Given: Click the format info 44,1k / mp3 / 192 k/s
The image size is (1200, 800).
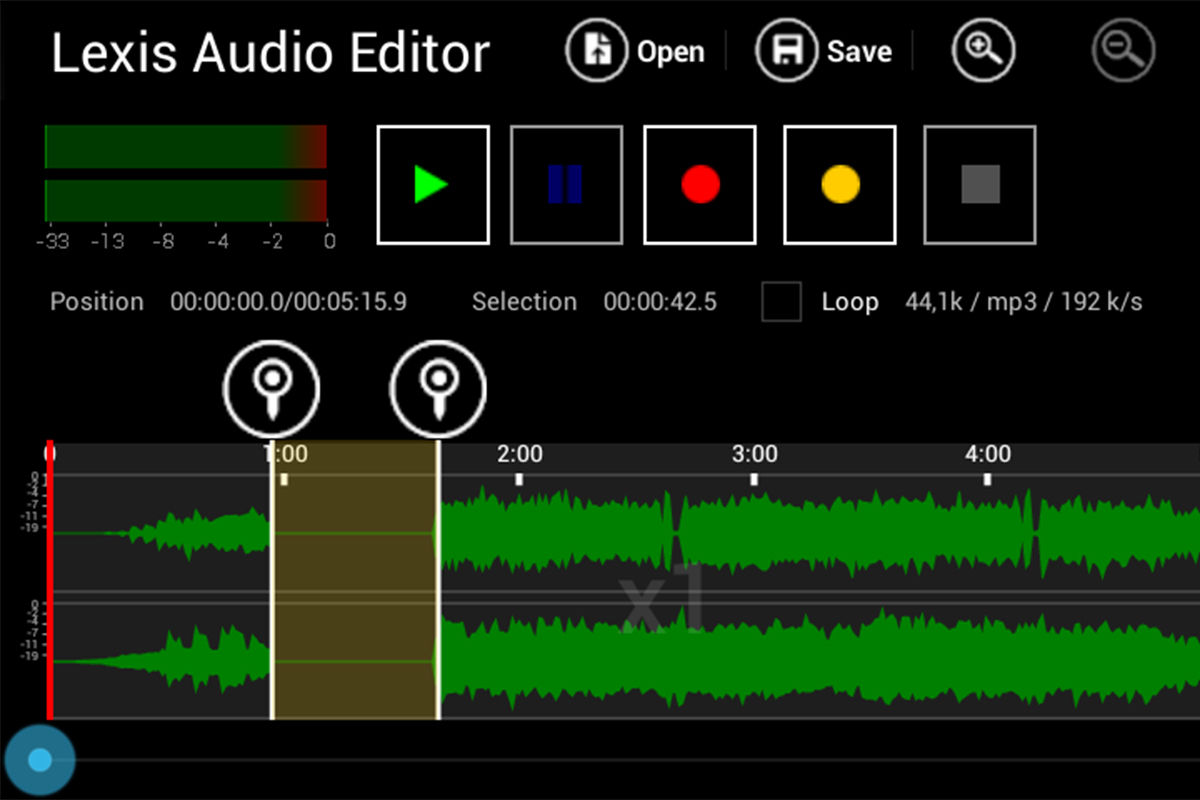Looking at the screenshot, I should [1024, 302].
